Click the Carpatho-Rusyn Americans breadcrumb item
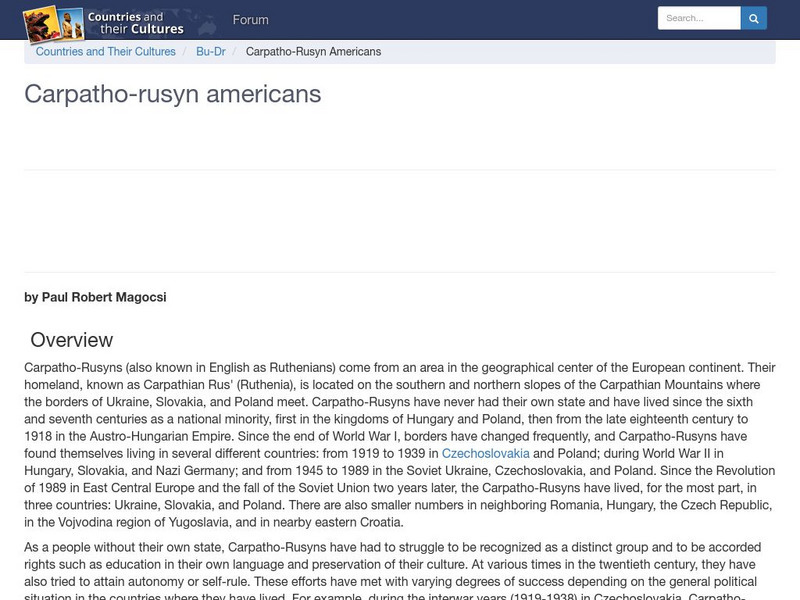Viewport: 800px width, 600px height. point(314,51)
